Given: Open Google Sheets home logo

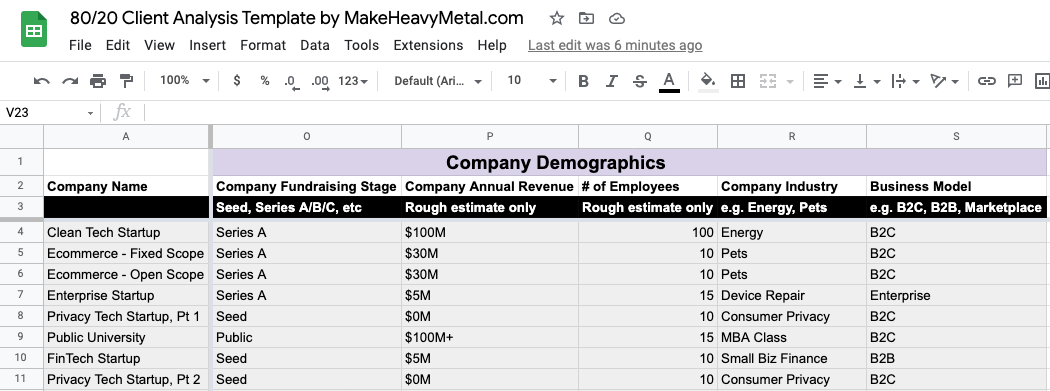Looking at the screenshot, I should point(33,29).
